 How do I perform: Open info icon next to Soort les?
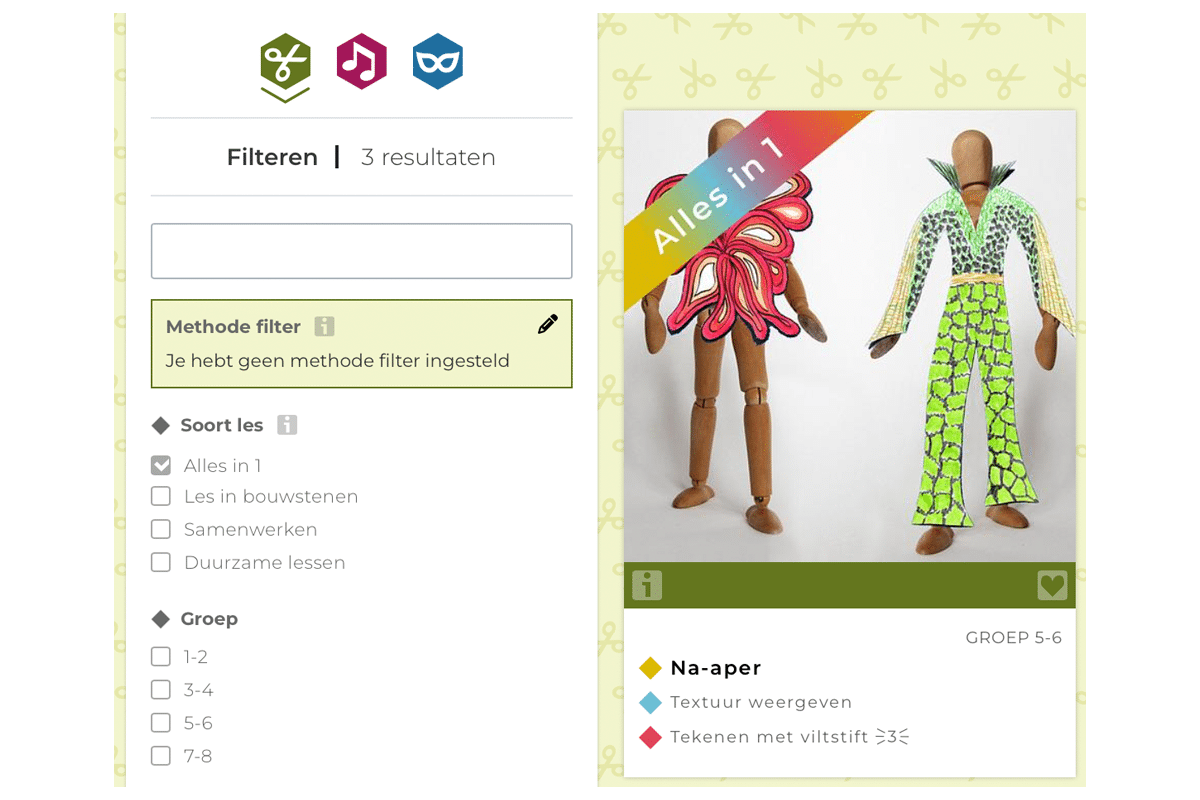(x=287, y=425)
